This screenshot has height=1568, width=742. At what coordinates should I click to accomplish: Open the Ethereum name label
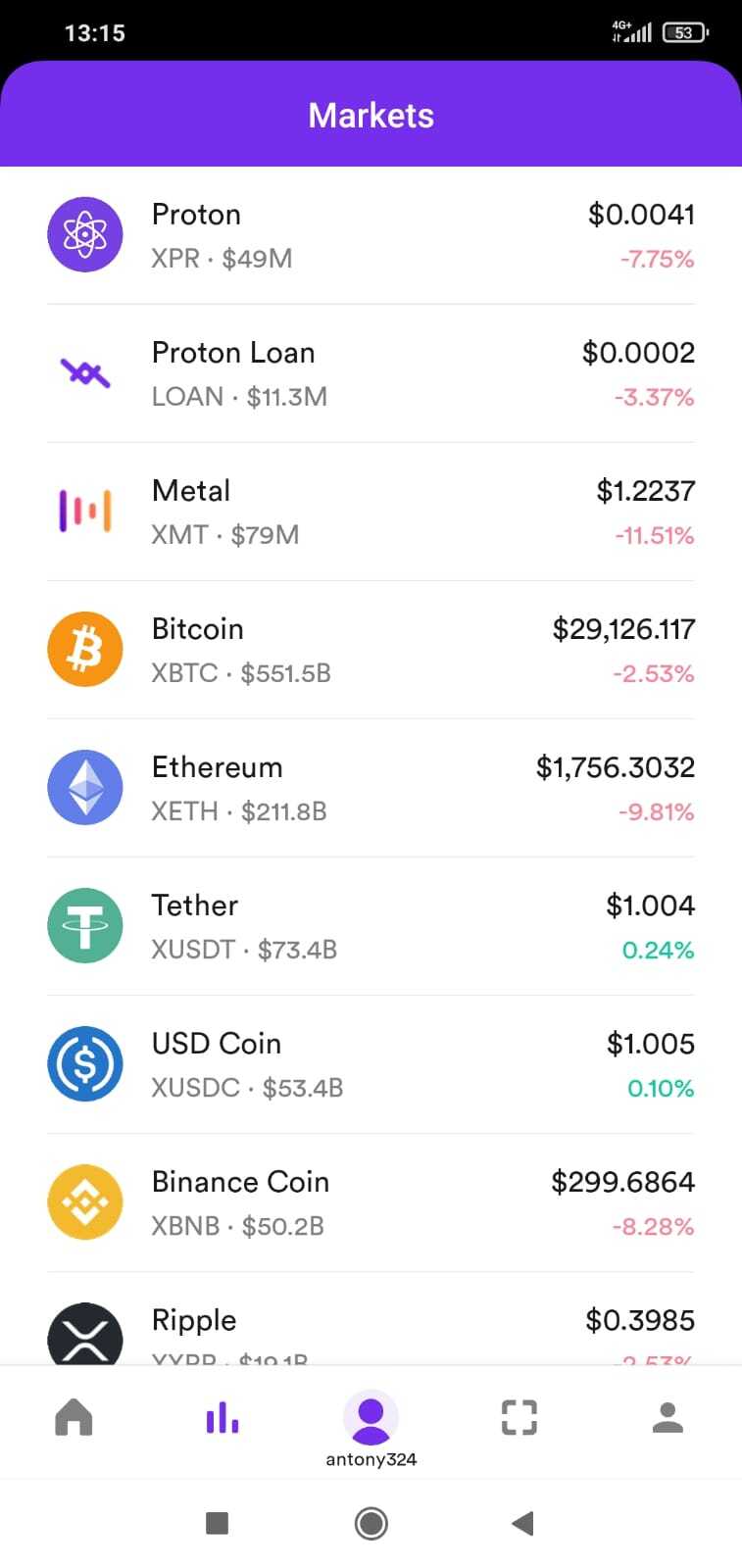pyautogui.click(x=217, y=767)
